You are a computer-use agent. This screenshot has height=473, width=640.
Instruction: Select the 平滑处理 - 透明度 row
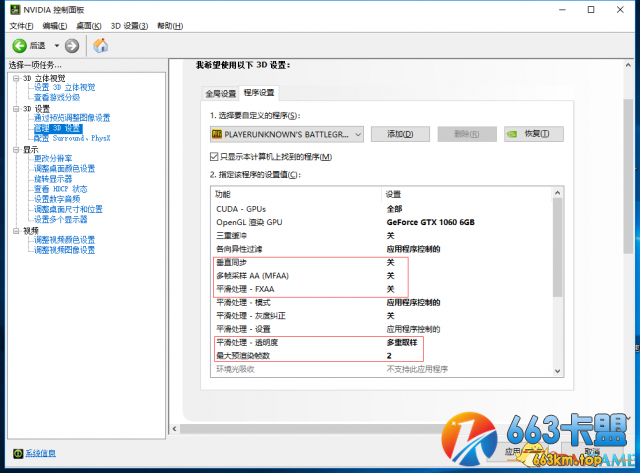click(x=382, y=342)
